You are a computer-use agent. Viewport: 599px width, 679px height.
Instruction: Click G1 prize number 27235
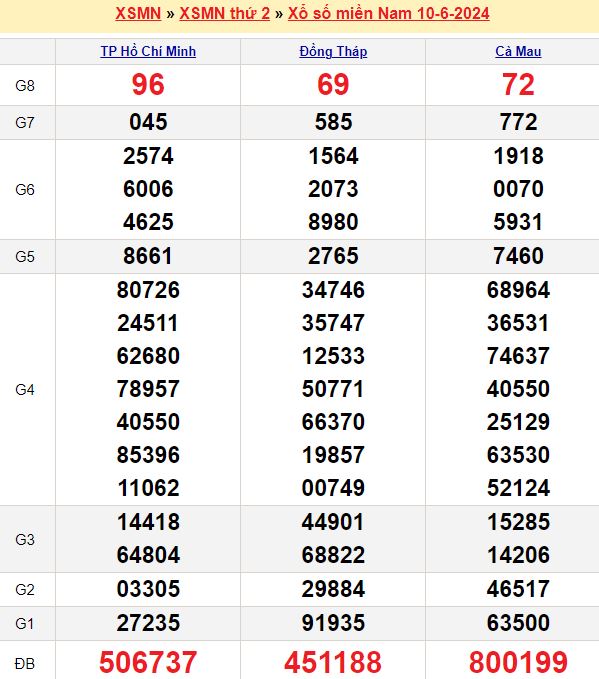(x=148, y=623)
